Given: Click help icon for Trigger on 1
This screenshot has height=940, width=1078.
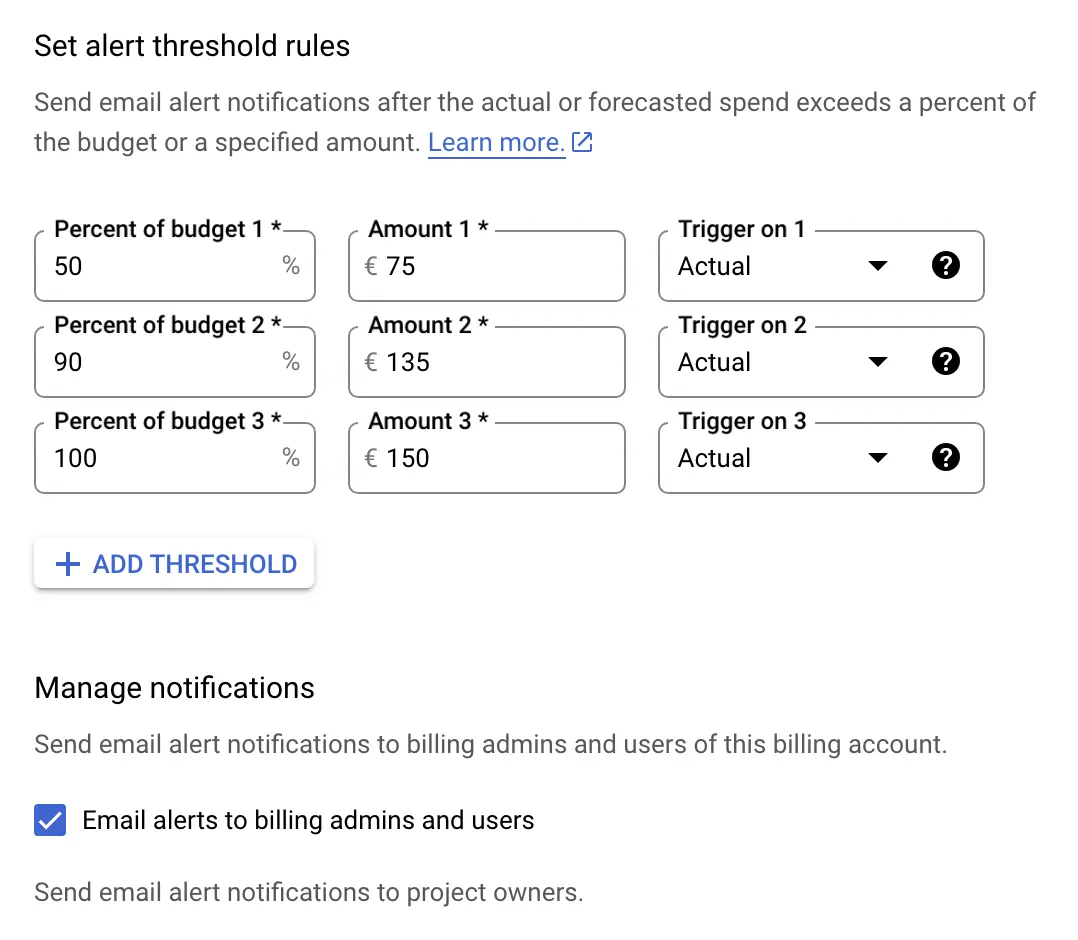Looking at the screenshot, I should 945,266.
